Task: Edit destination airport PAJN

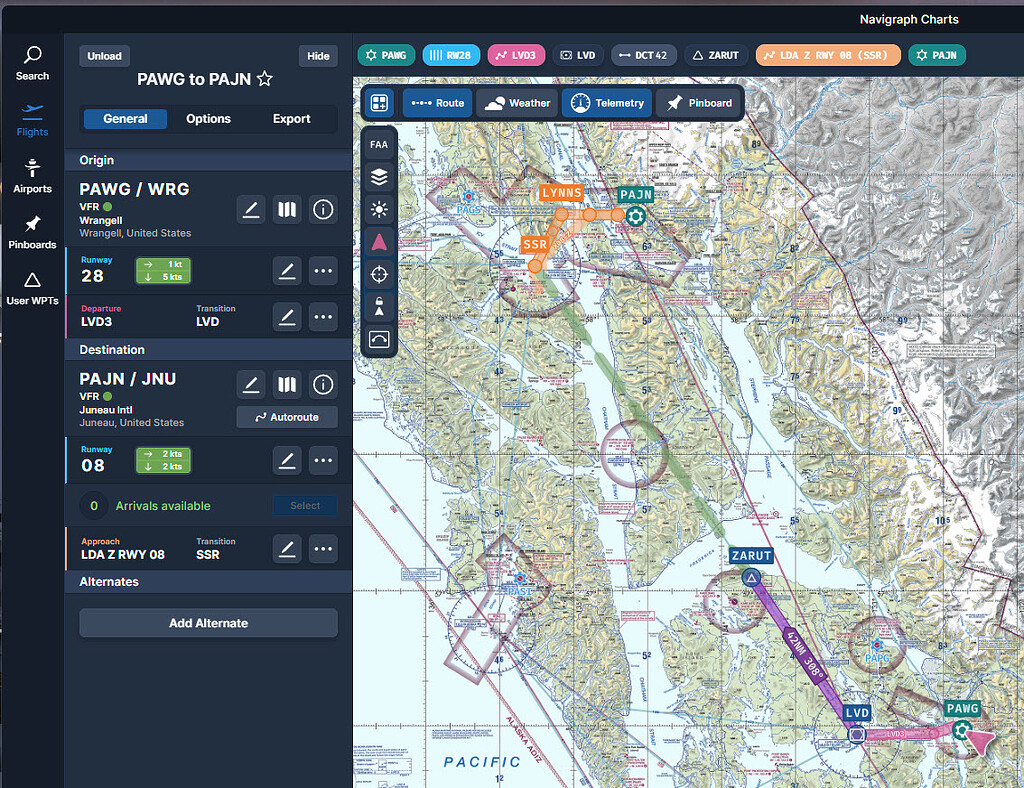Action: pos(251,385)
